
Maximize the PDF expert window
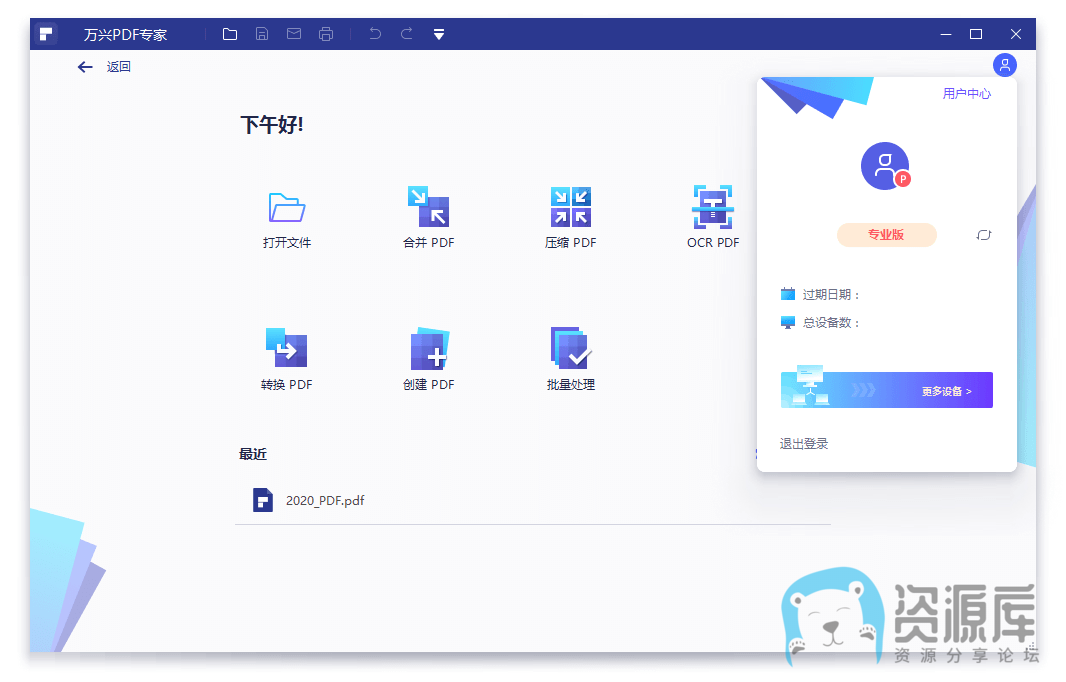pyautogui.click(x=976, y=34)
